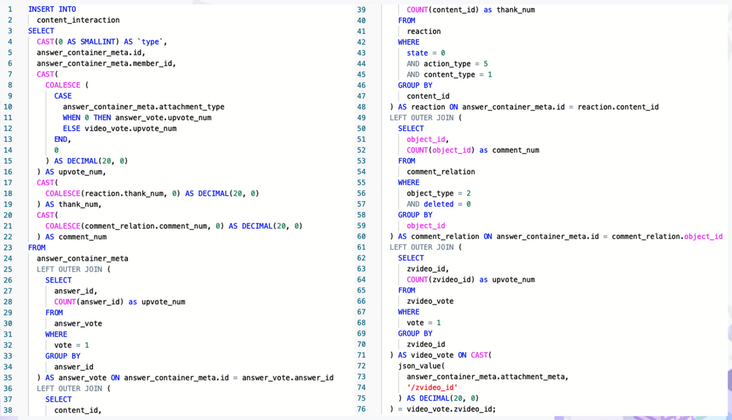
Task: Click AS video_vote ON CAST( on line 71
Action: [x=444, y=355]
